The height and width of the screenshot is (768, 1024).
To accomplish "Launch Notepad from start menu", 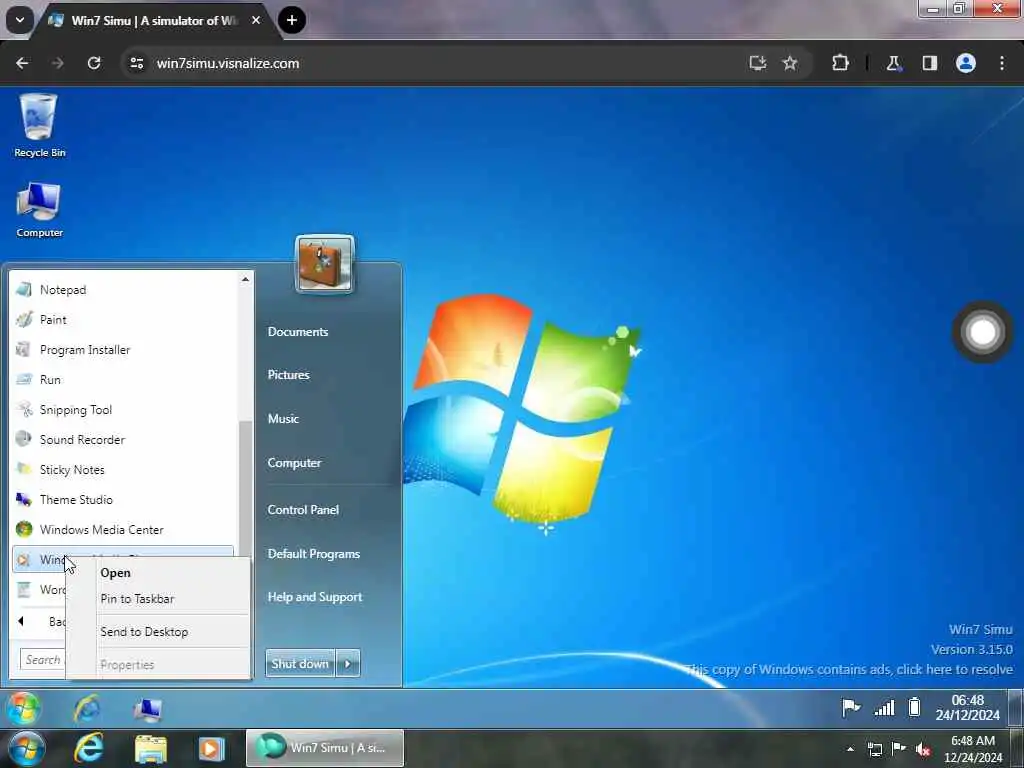I will (x=123, y=289).
